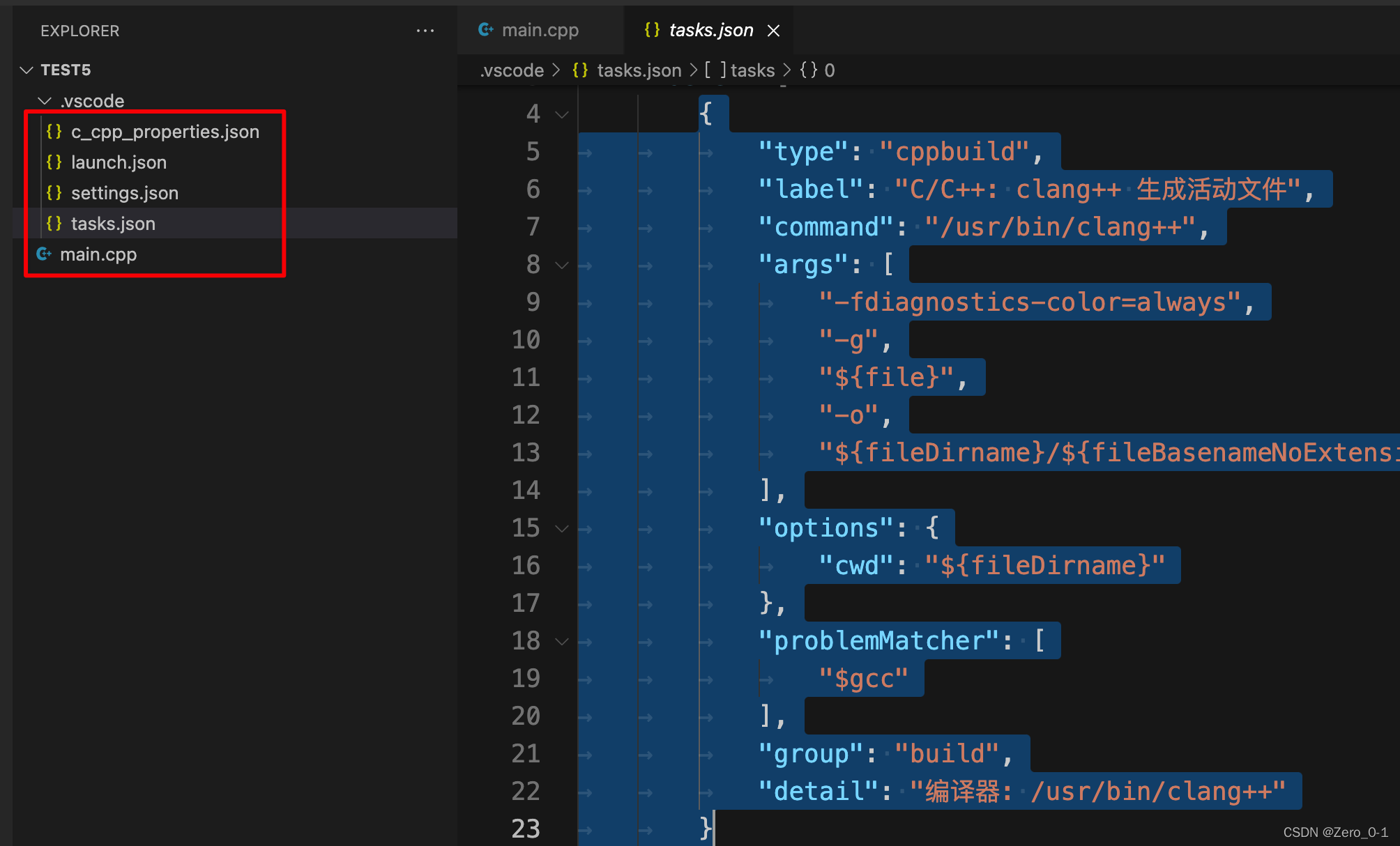Click braces icon in tasks.json breadcrumb
This screenshot has height=846, width=1400.
coord(580,70)
